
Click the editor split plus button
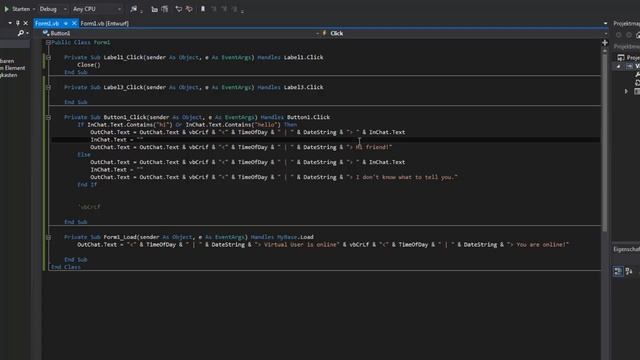point(605,42)
